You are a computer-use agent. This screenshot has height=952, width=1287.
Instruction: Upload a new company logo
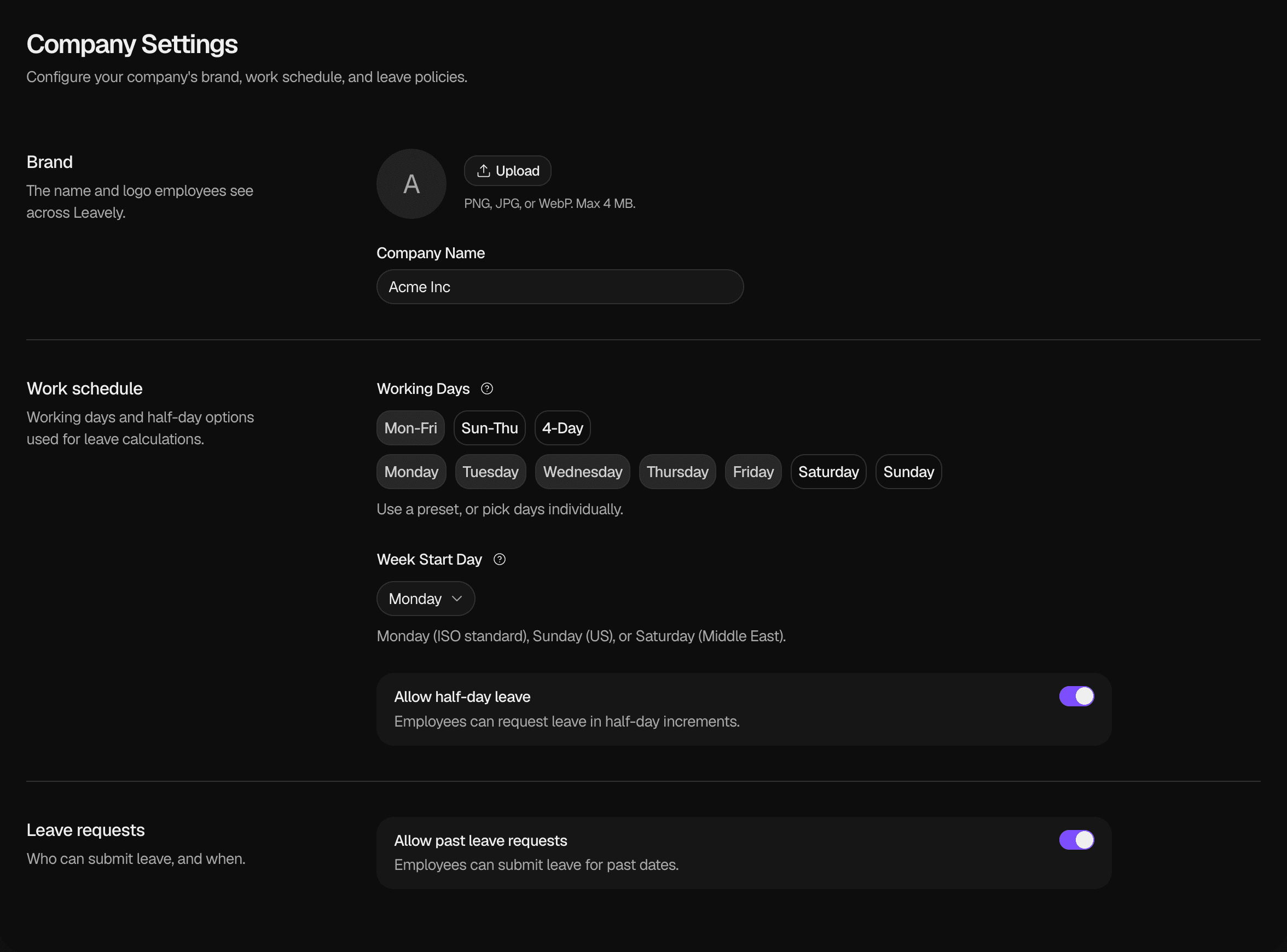508,171
